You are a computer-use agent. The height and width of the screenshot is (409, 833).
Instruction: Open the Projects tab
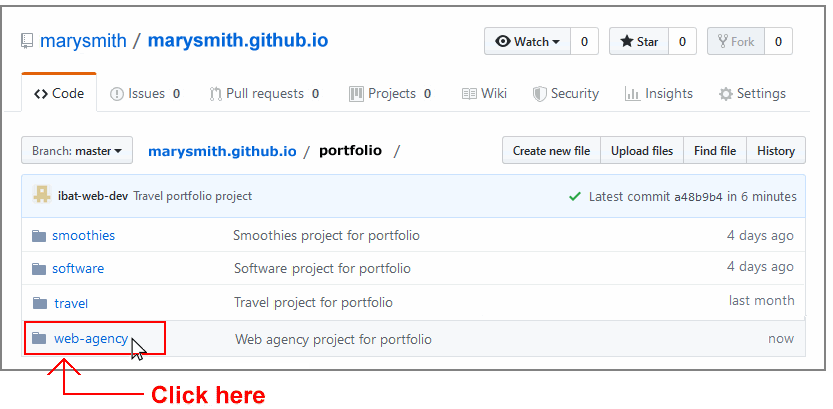(390, 94)
